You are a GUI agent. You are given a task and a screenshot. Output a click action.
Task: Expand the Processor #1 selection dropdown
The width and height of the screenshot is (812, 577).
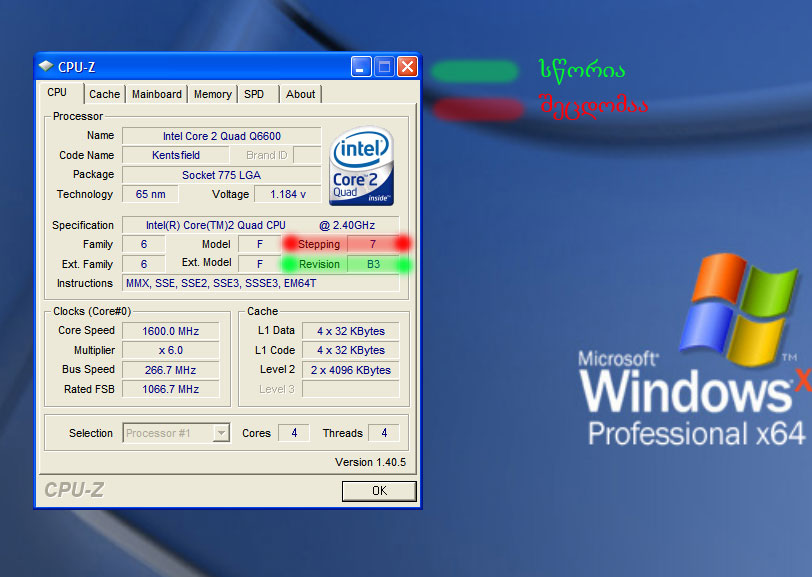tap(221, 433)
